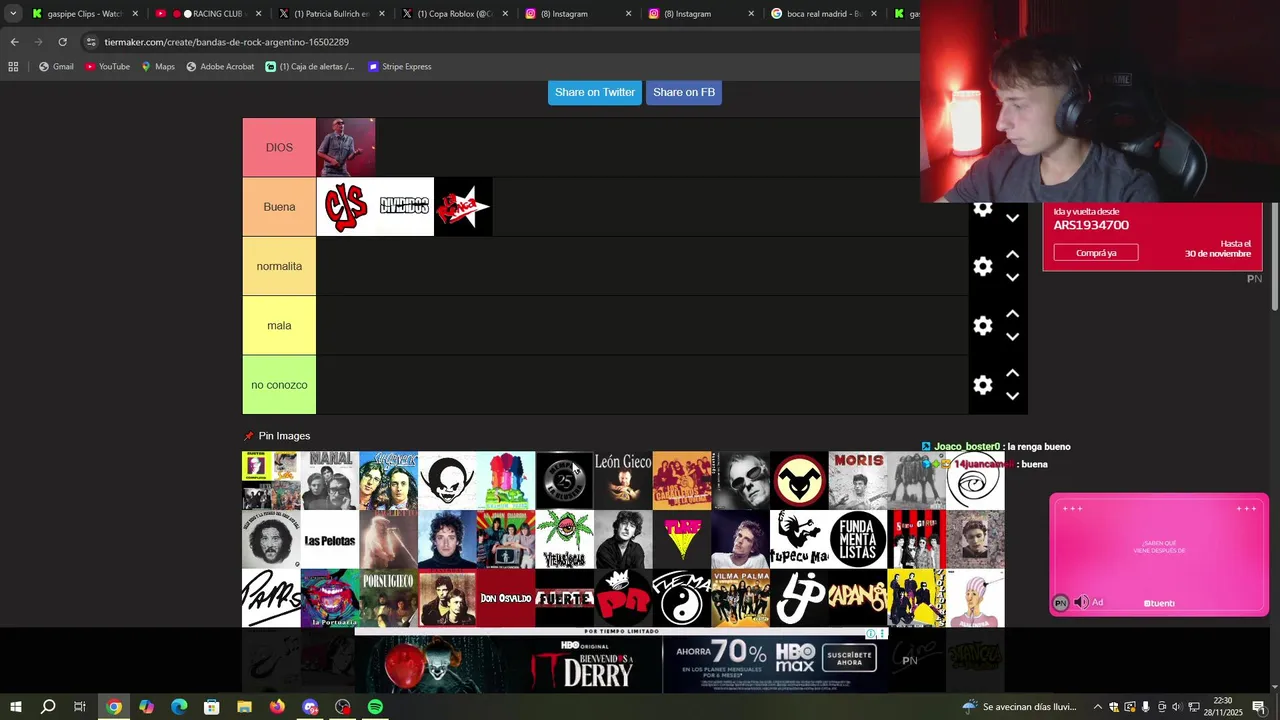Open Caja de alertas bookmark
This screenshot has height=720, width=1280.
click(x=310, y=67)
